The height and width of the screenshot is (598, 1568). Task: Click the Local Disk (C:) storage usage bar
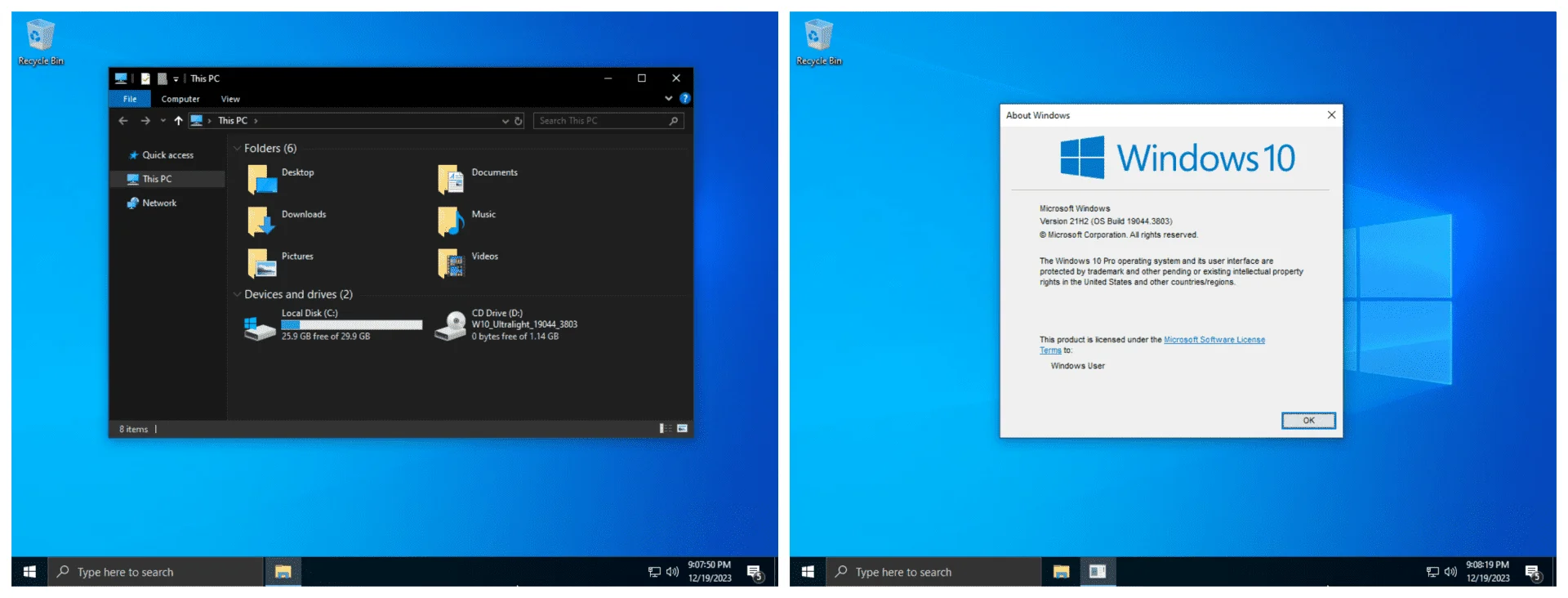(x=352, y=324)
